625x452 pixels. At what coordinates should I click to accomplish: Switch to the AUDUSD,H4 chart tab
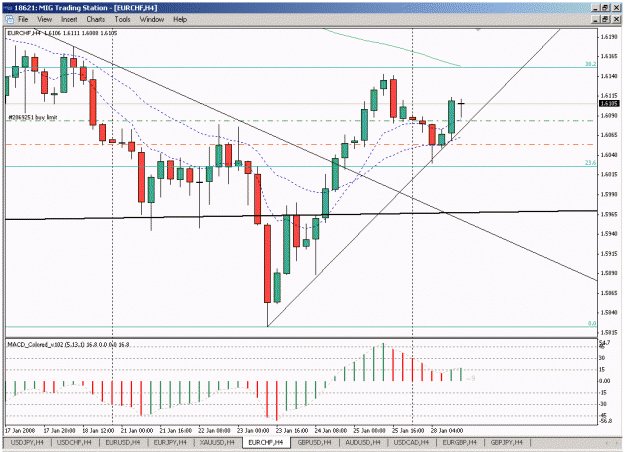[363, 442]
